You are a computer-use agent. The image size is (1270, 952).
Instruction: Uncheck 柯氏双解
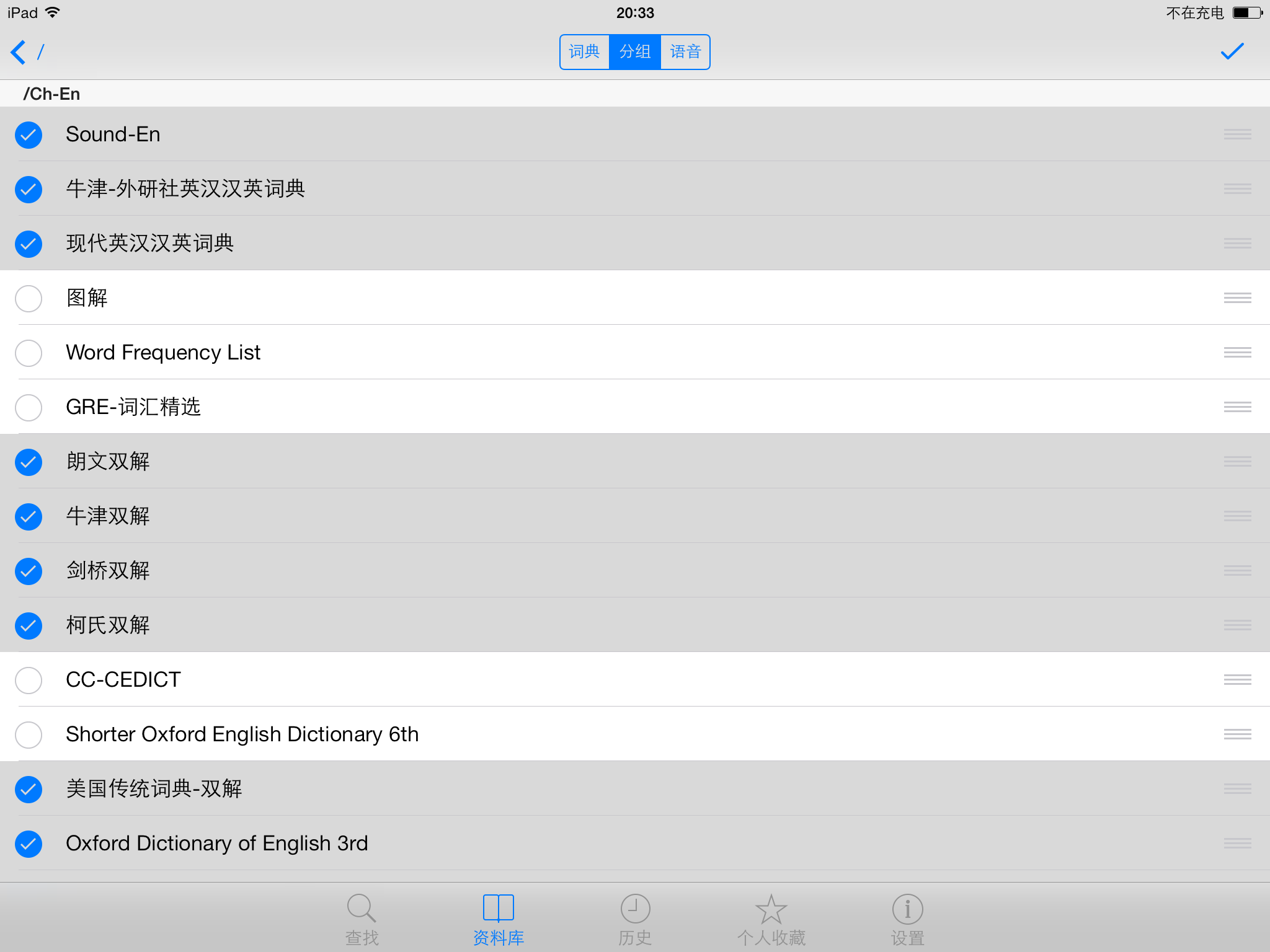pos(29,625)
